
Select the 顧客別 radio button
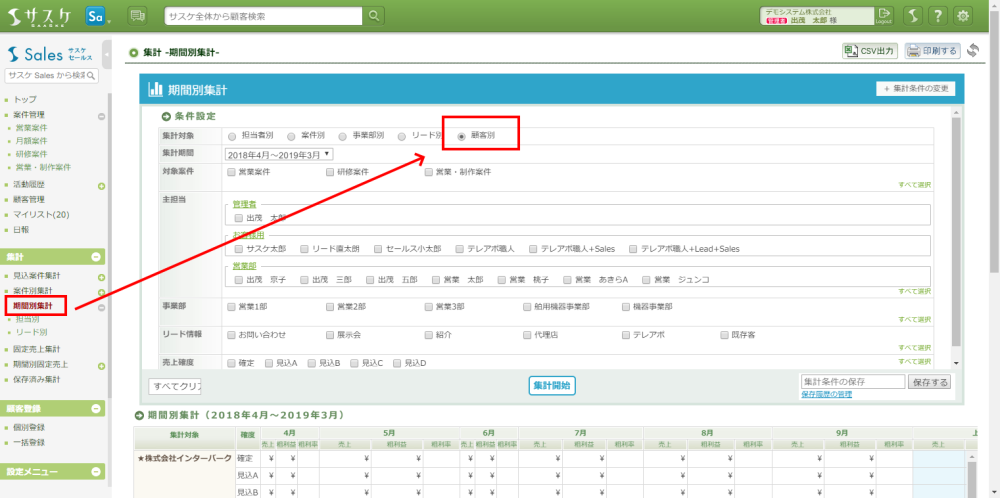461,135
